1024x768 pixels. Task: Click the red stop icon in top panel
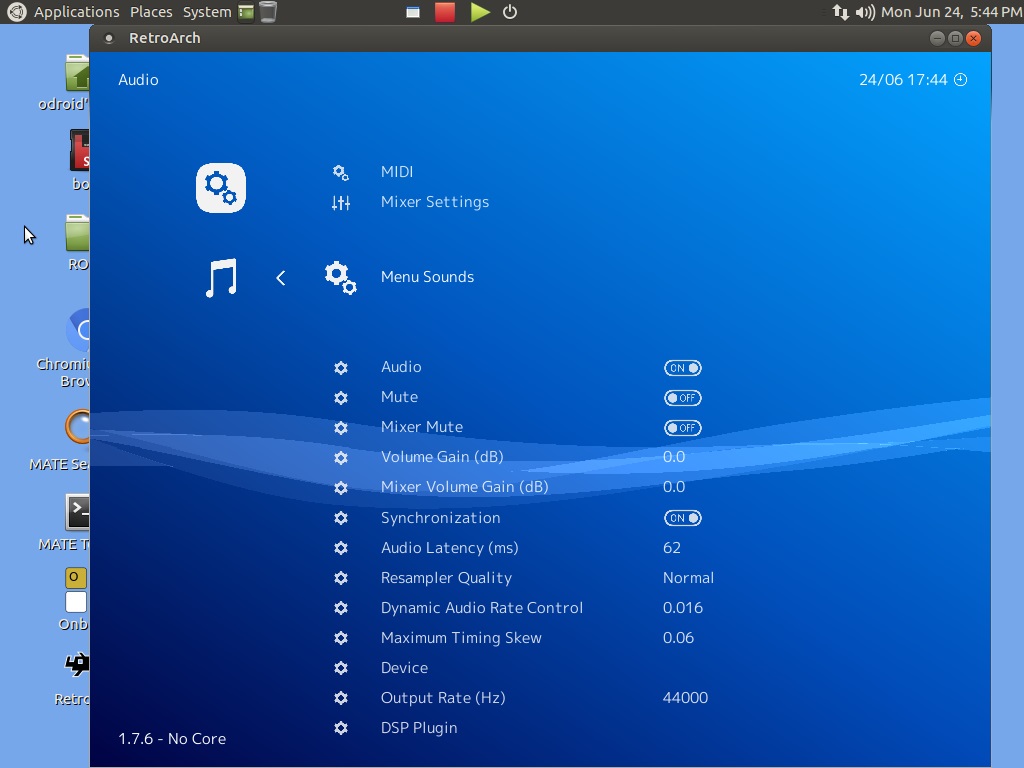[445, 12]
